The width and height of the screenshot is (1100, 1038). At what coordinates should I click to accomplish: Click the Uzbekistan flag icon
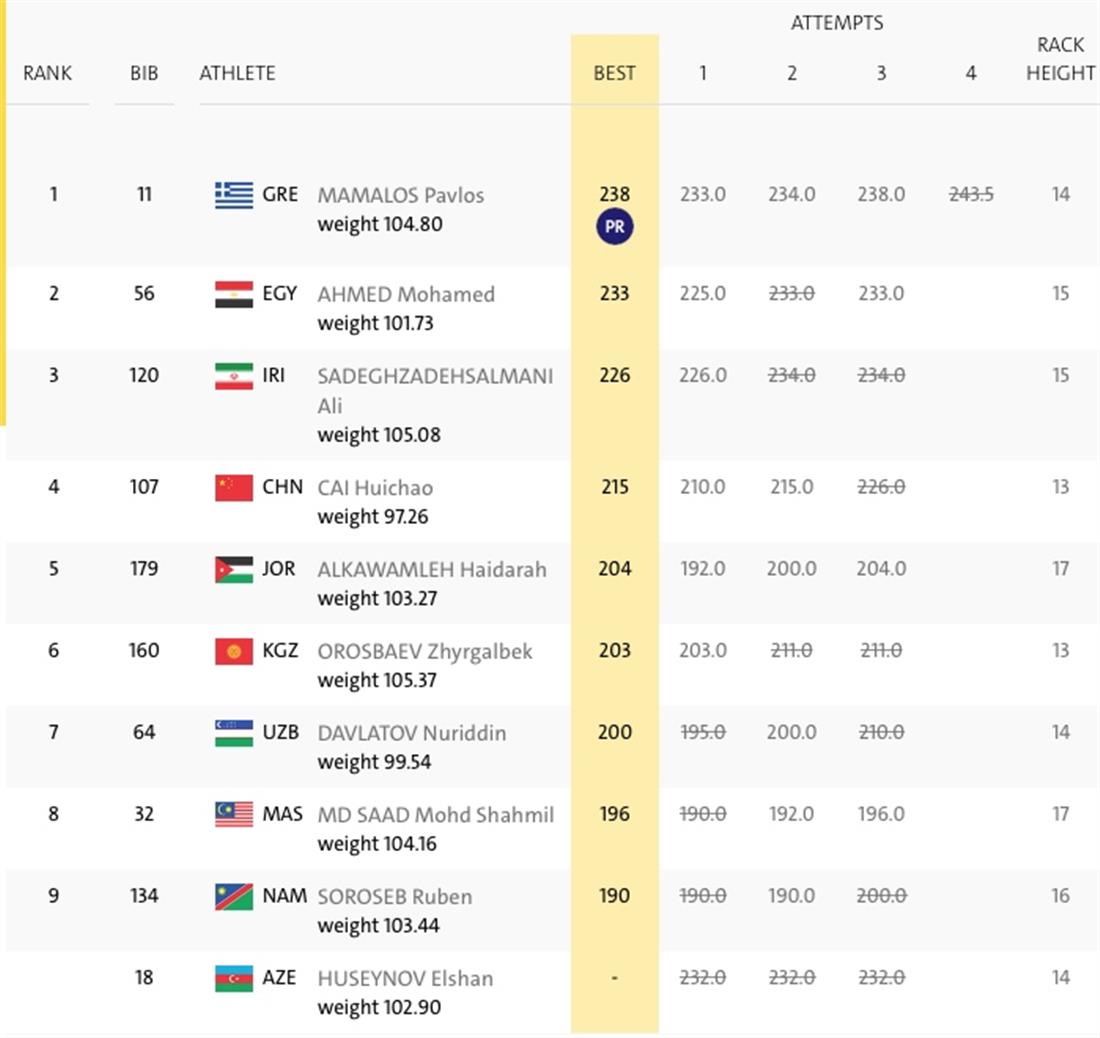233,733
